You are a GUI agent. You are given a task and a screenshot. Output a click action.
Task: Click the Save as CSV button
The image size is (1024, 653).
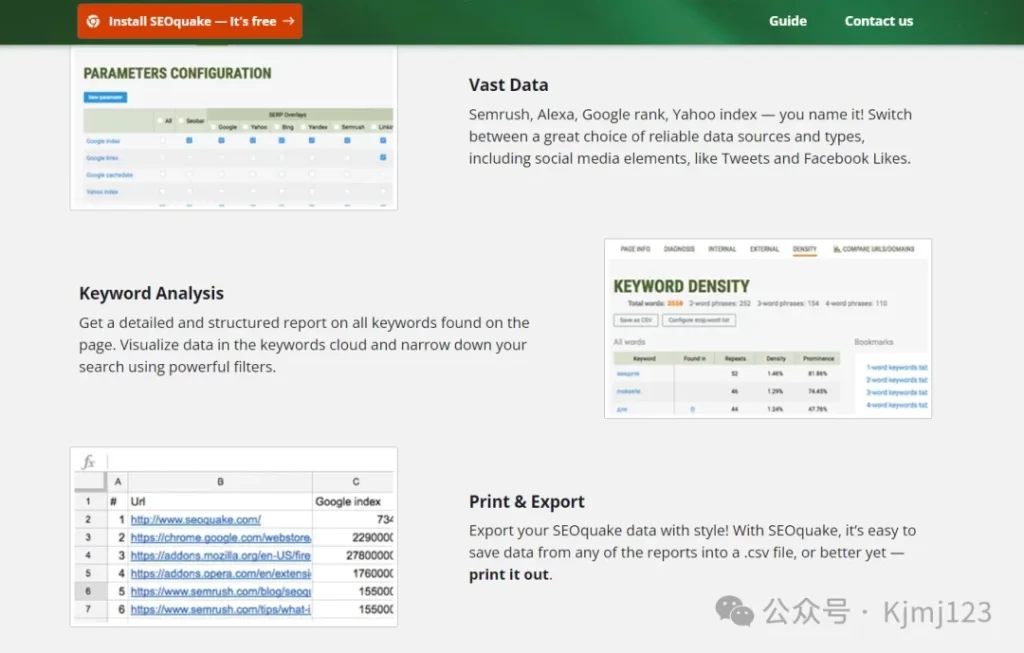click(635, 320)
